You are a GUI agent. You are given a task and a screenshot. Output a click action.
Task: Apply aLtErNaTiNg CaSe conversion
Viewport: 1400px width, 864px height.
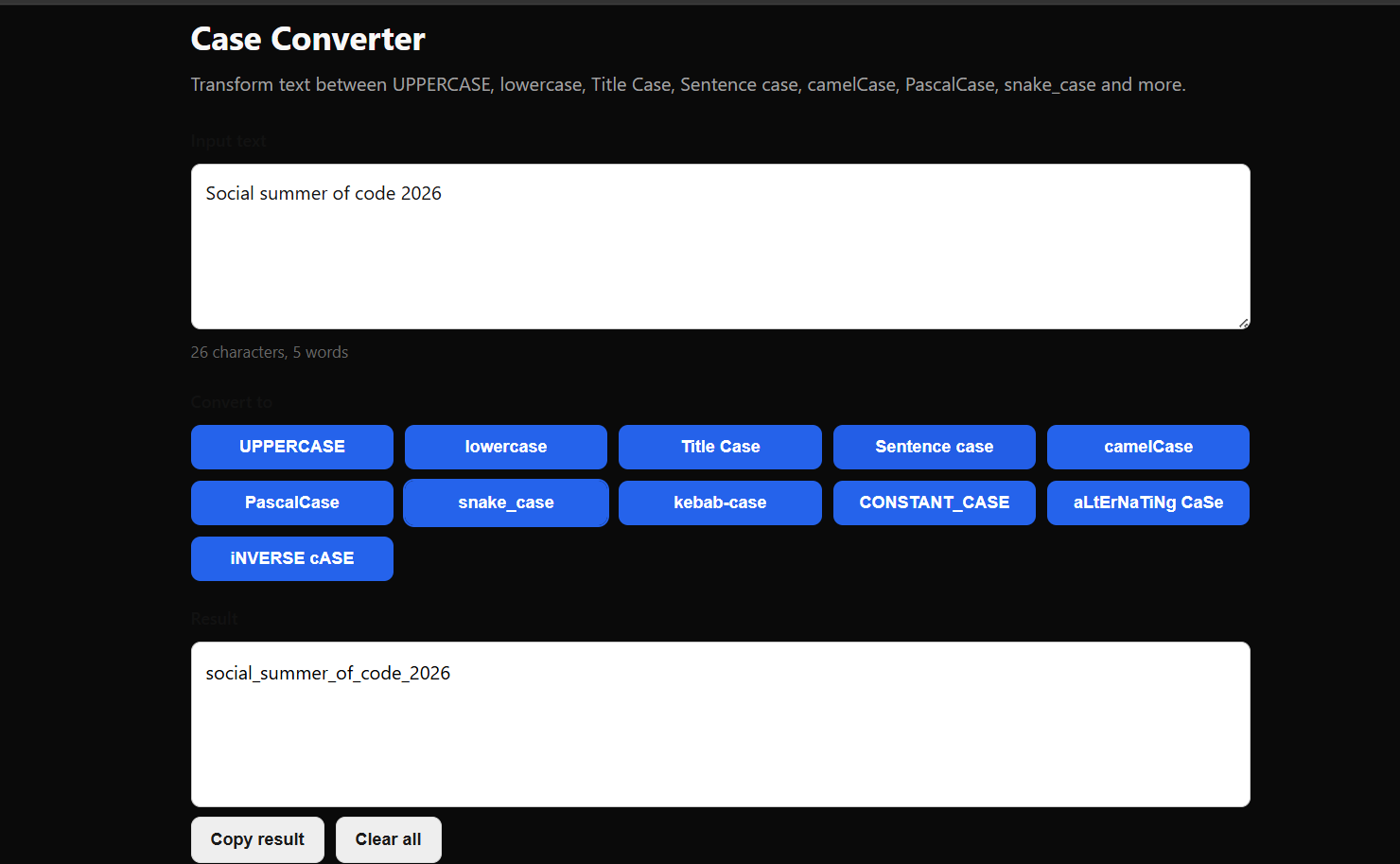coord(1148,503)
